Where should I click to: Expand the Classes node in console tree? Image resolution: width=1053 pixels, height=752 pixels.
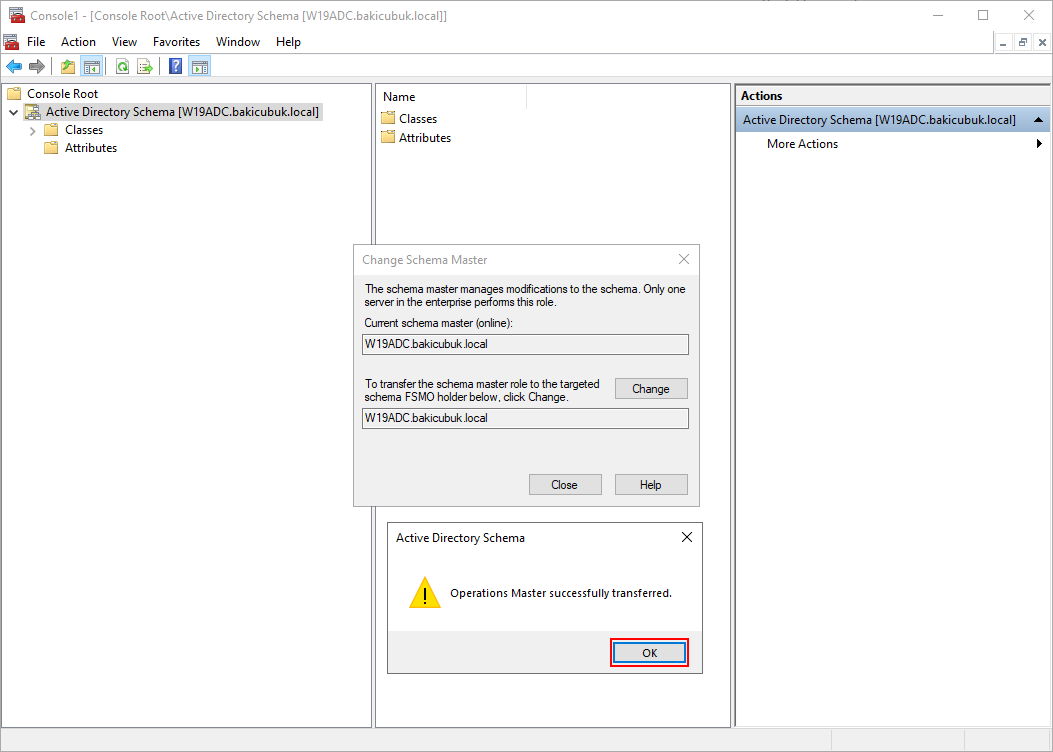coord(32,130)
